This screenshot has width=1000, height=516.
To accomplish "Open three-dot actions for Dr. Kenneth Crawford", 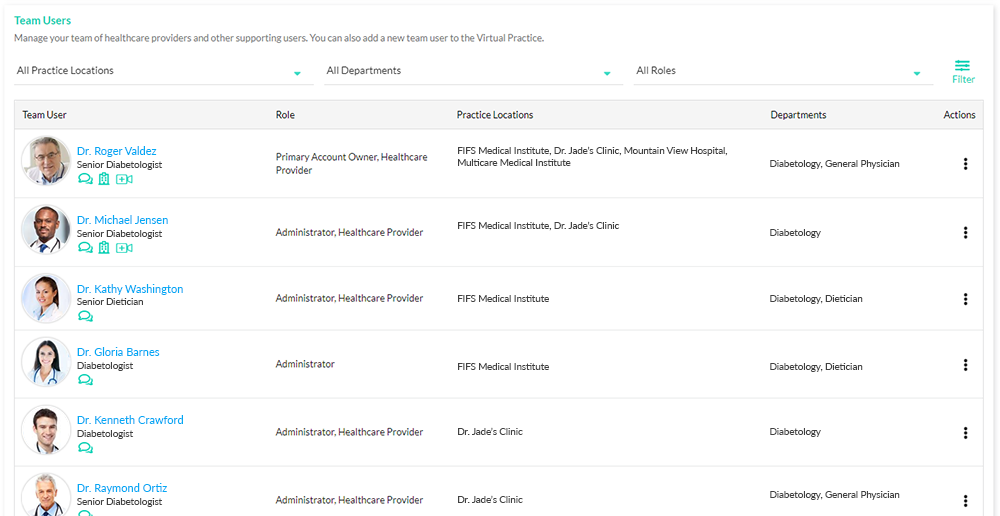I will 966,433.
